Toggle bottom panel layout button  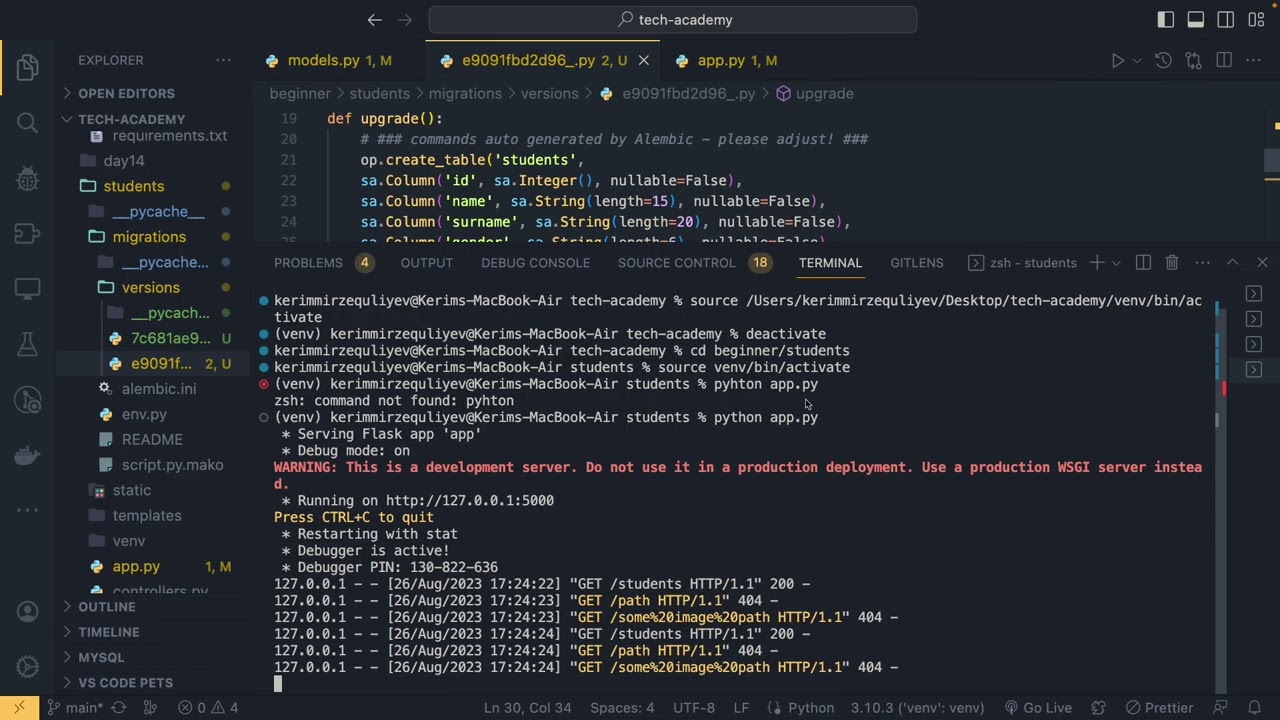click(1196, 20)
